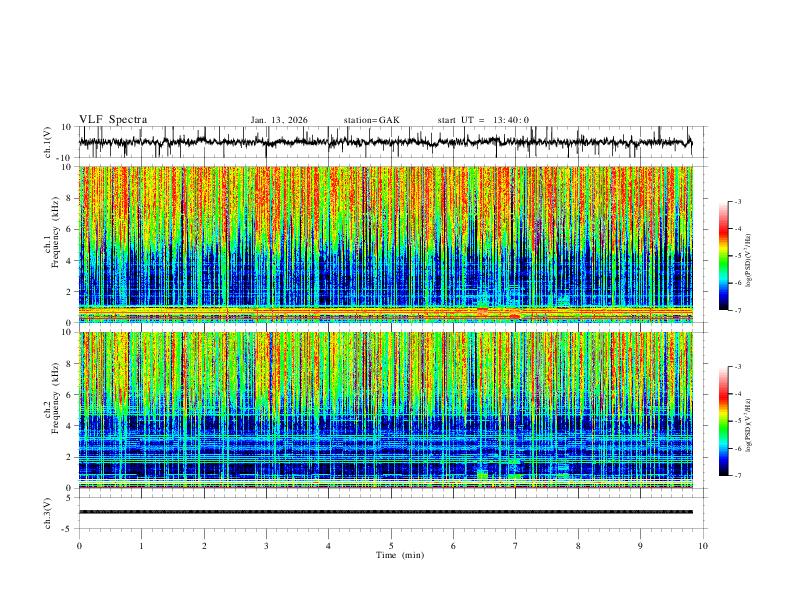This screenshot has height=612, width=792.
Task: Select the date 'Jan. 13, 2026'
Action: (279, 120)
